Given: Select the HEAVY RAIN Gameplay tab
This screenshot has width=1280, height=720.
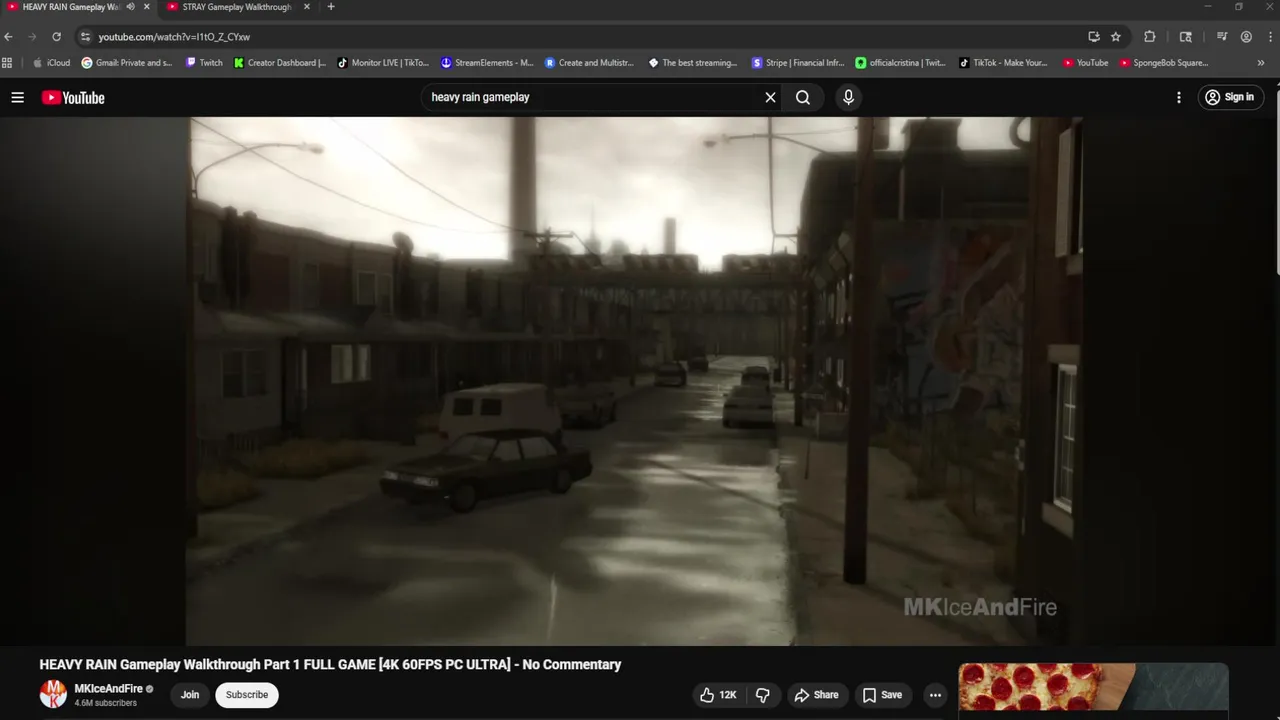Looking at the screenshot, I should pos(70,7).
